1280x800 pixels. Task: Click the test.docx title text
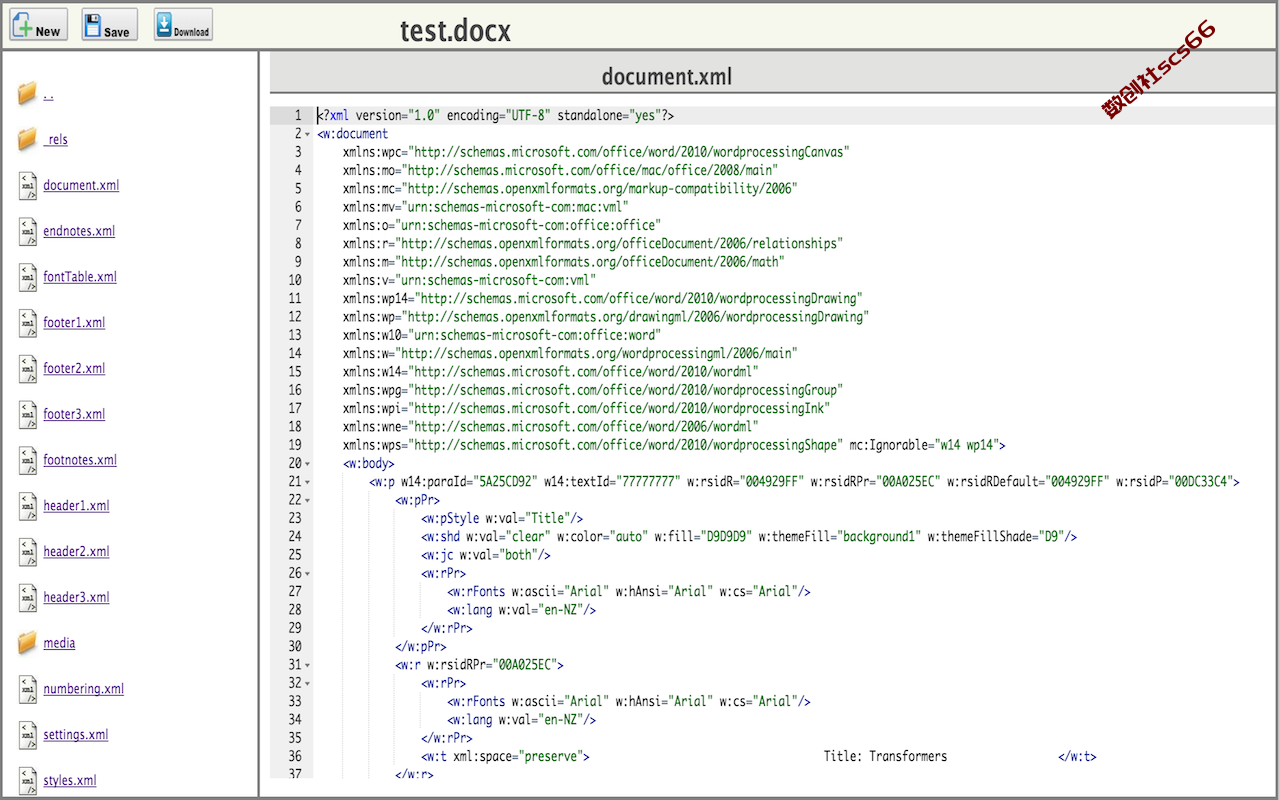tap(455, 31)
